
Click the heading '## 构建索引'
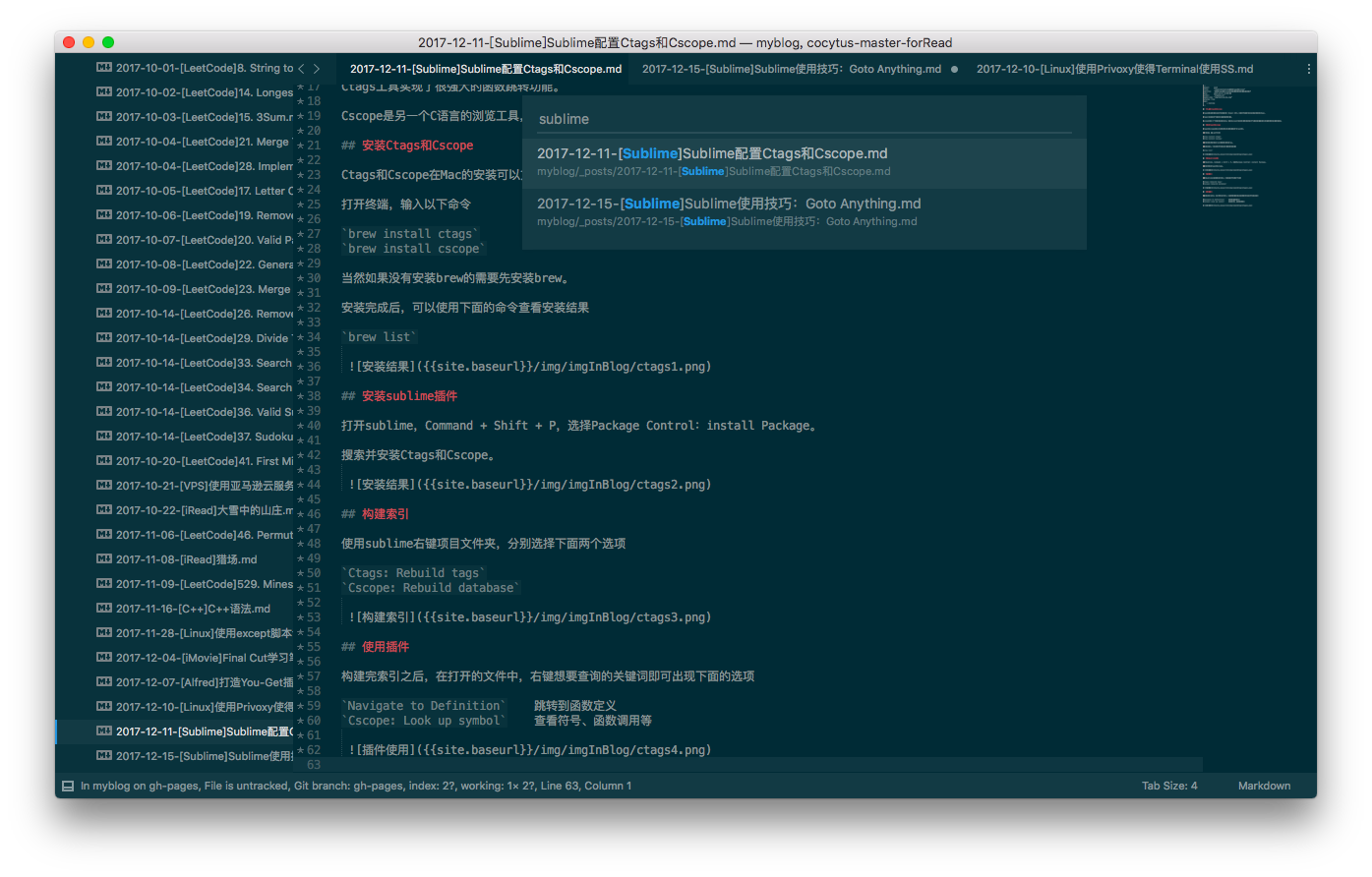(375, 514)
